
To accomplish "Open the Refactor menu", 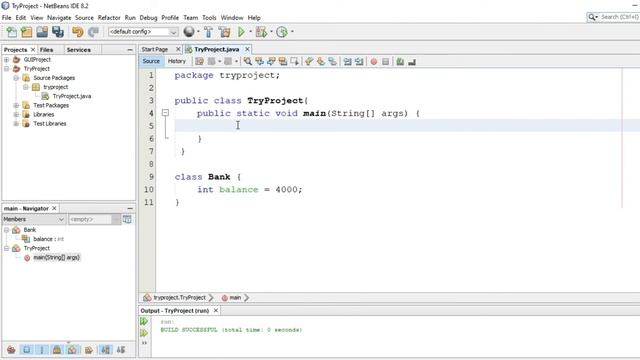I will pyautogui.click(x=109, y=18).
